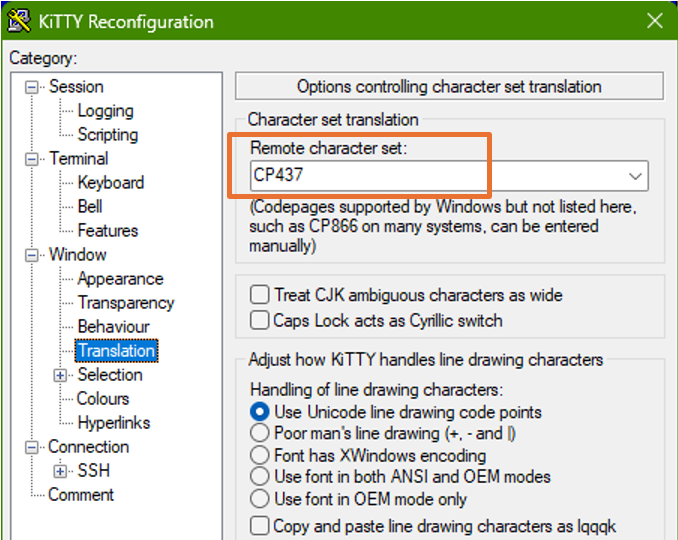Select Poor man's line drawing option
The width and height of the screenshot is (678, 540).
point(260,434)
